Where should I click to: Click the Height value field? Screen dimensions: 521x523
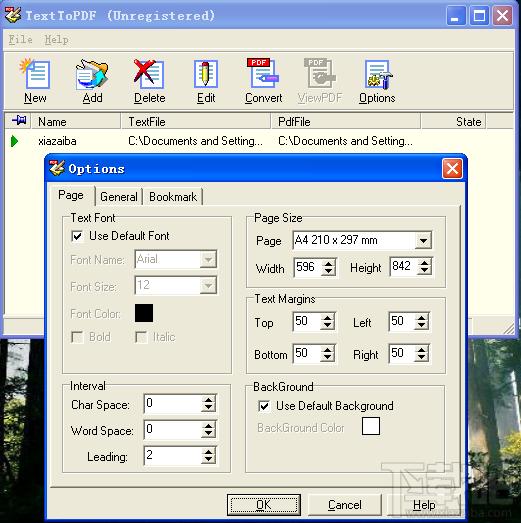click(x=404, y=267)
